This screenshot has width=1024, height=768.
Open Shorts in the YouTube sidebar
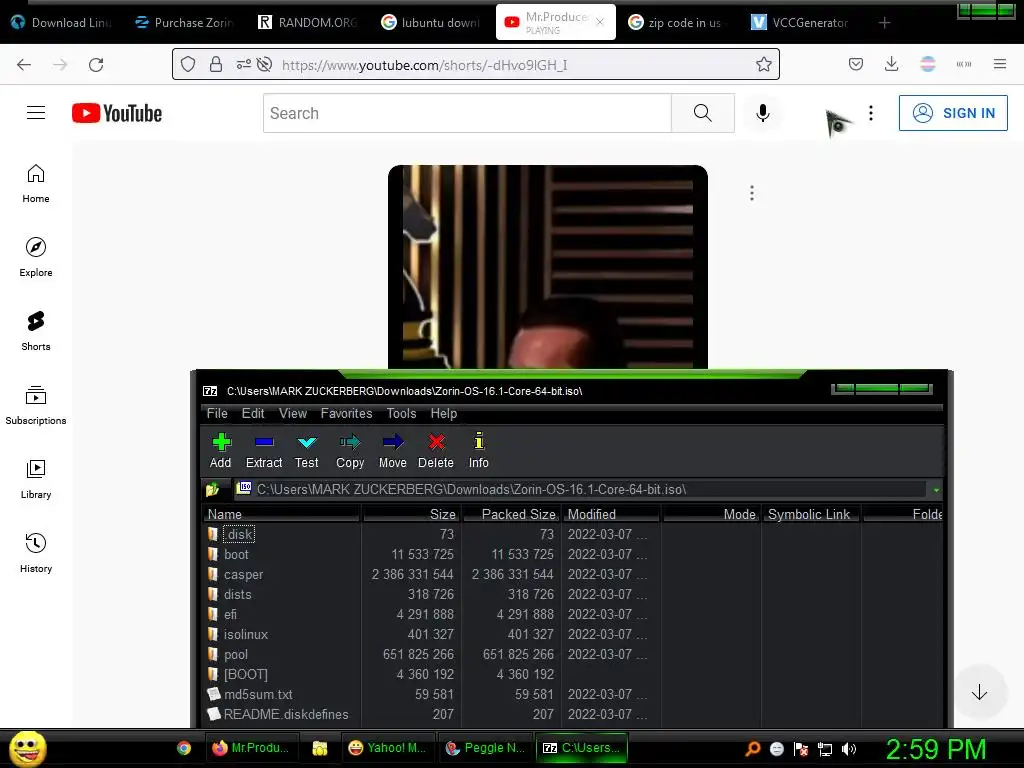(x=36, y=331)
